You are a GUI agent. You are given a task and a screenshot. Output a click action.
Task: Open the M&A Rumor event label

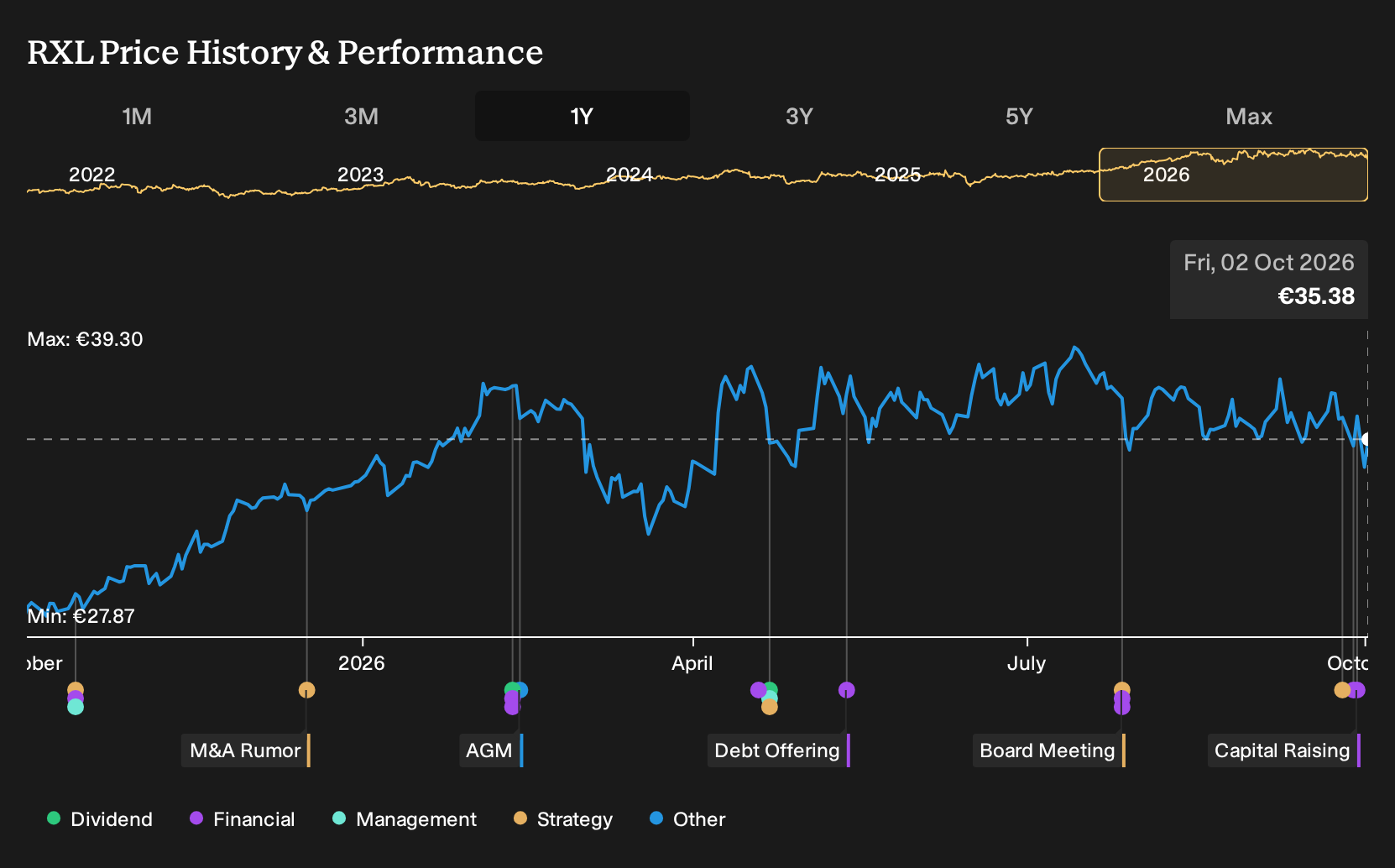[246, 750]
